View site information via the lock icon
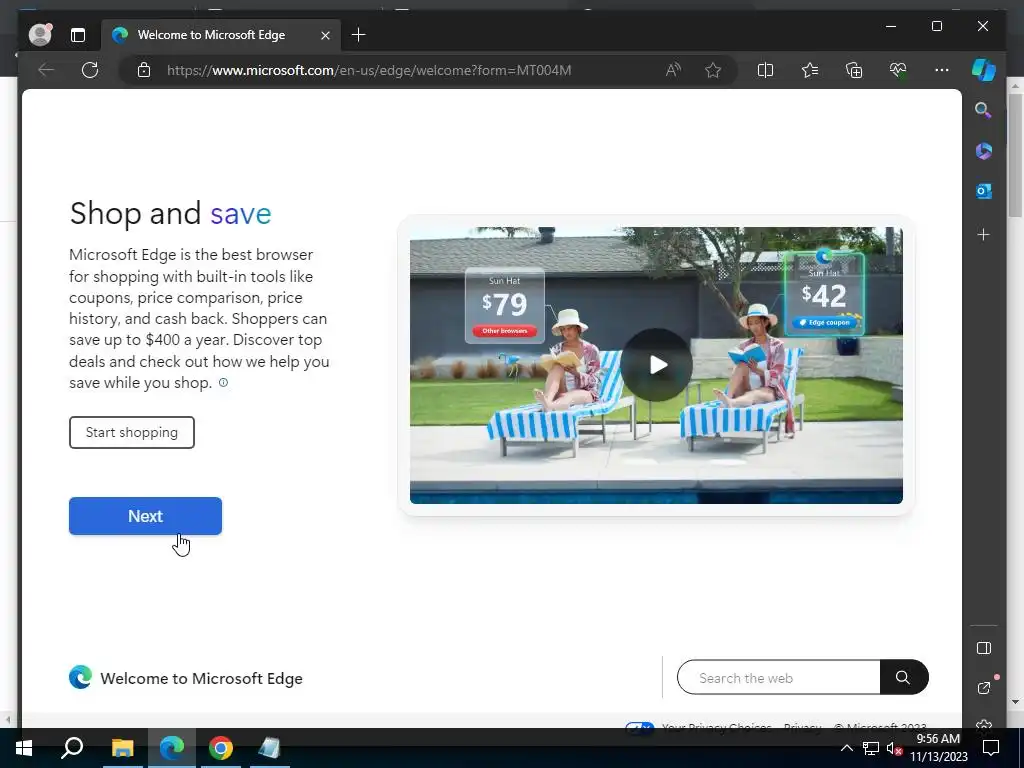Image resolution: width=1024 pixels, height=768 pixels. point(144,70)
